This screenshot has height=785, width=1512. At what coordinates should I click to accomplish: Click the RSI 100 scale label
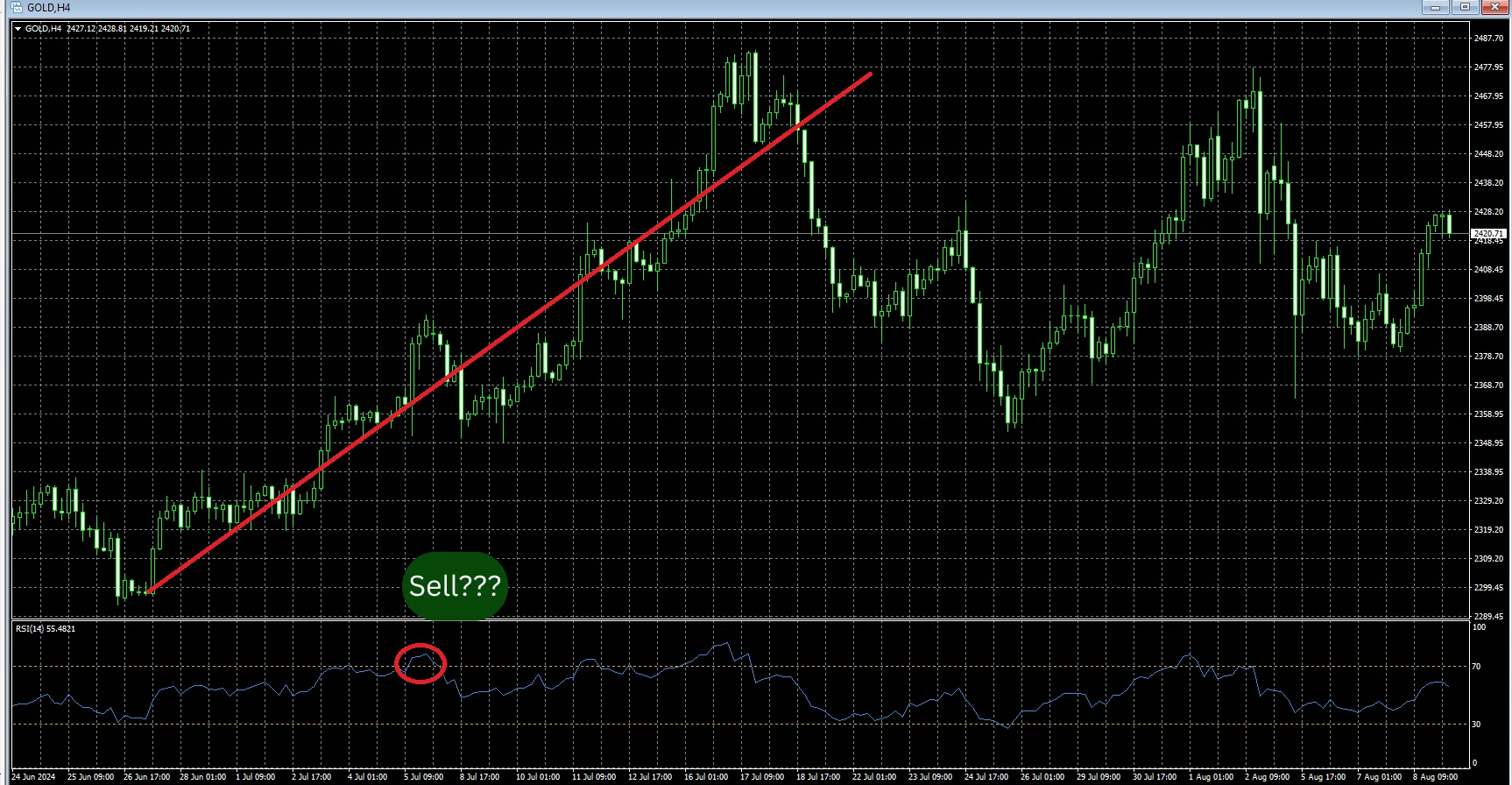pos(1479,627)
